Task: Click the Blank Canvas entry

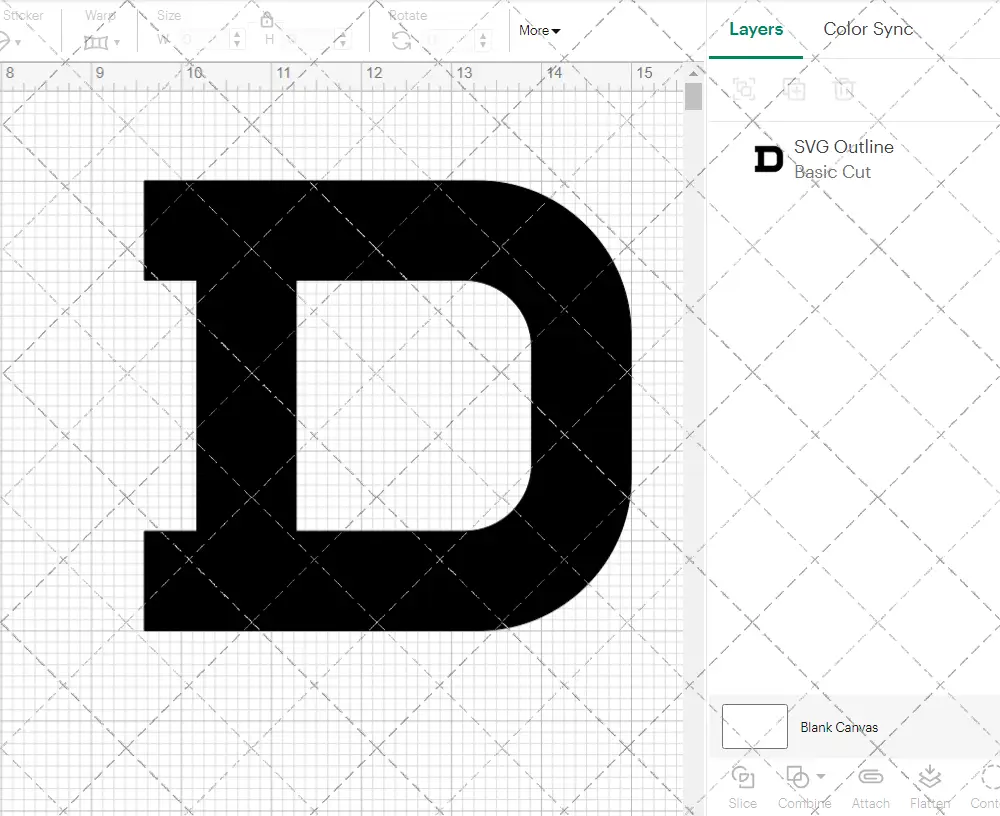Action: [840, 727]
